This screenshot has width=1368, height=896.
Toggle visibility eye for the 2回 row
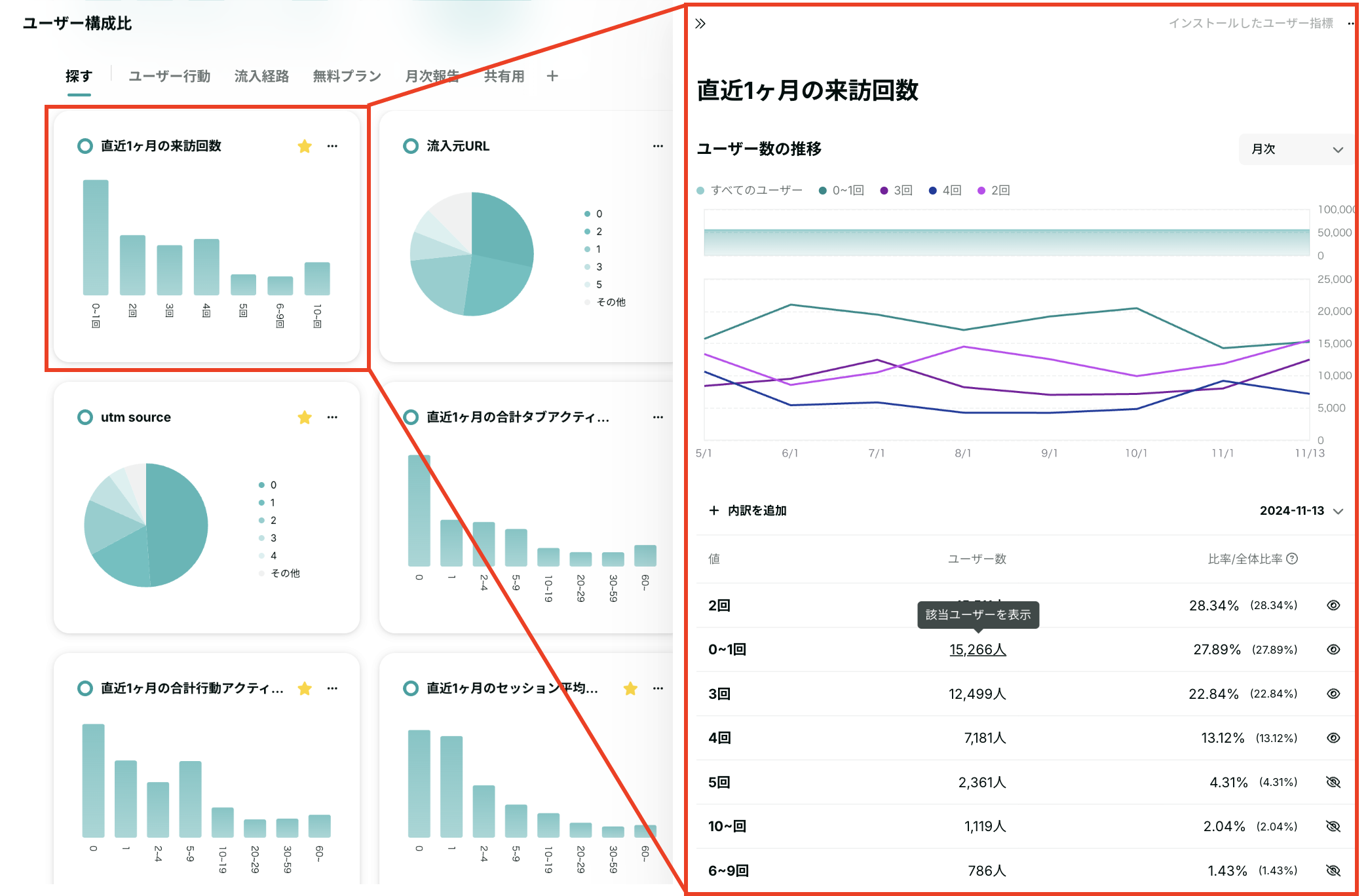pos(1333,605)
